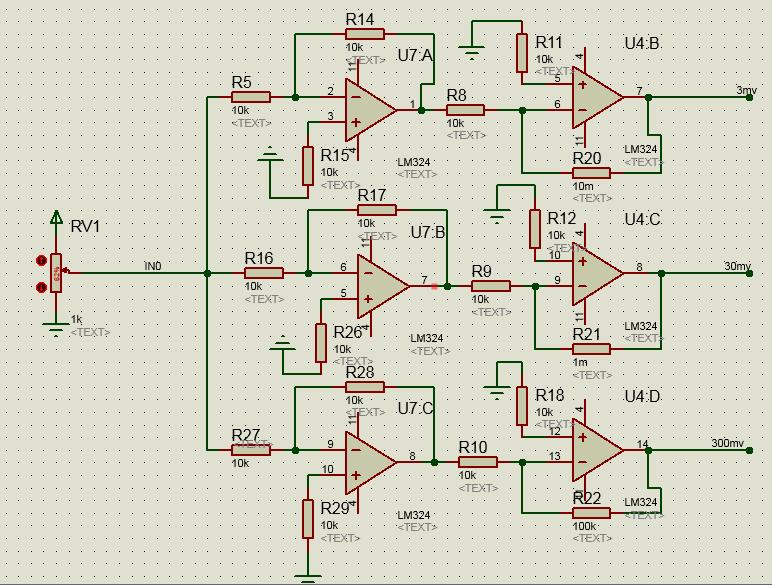Click the 100k value under R22

[584, 526]
